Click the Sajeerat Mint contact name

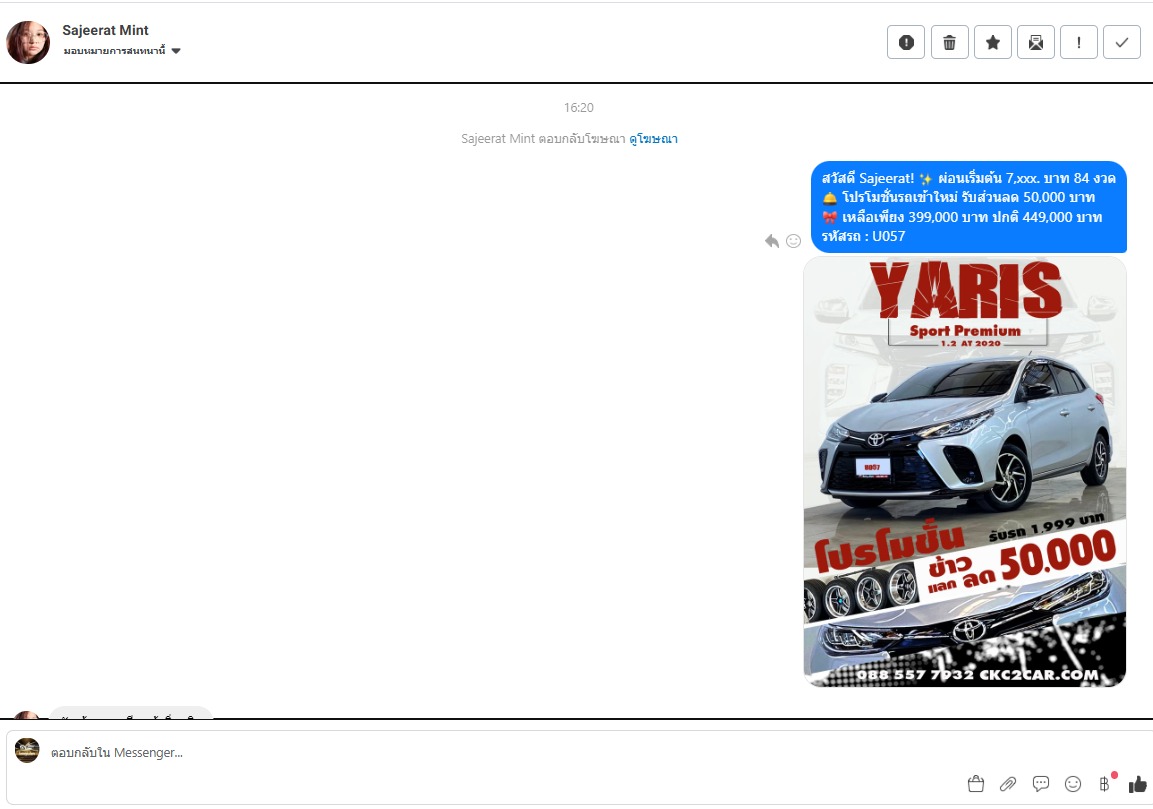105,30
